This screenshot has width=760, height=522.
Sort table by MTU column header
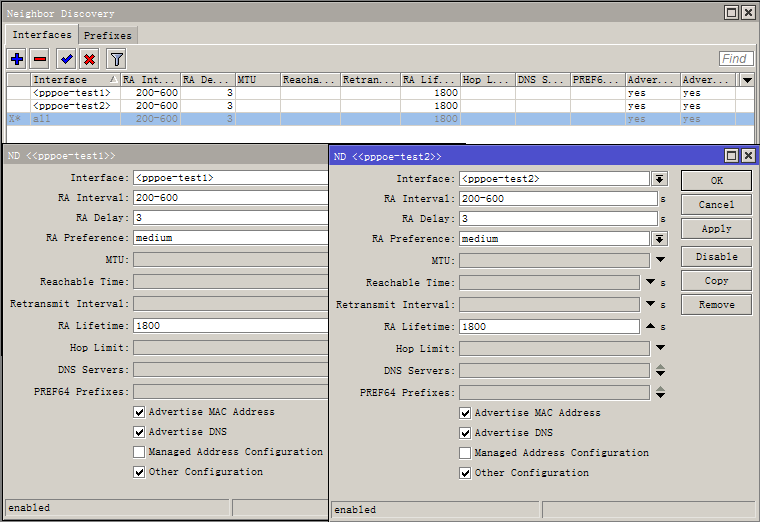(258, 79)
